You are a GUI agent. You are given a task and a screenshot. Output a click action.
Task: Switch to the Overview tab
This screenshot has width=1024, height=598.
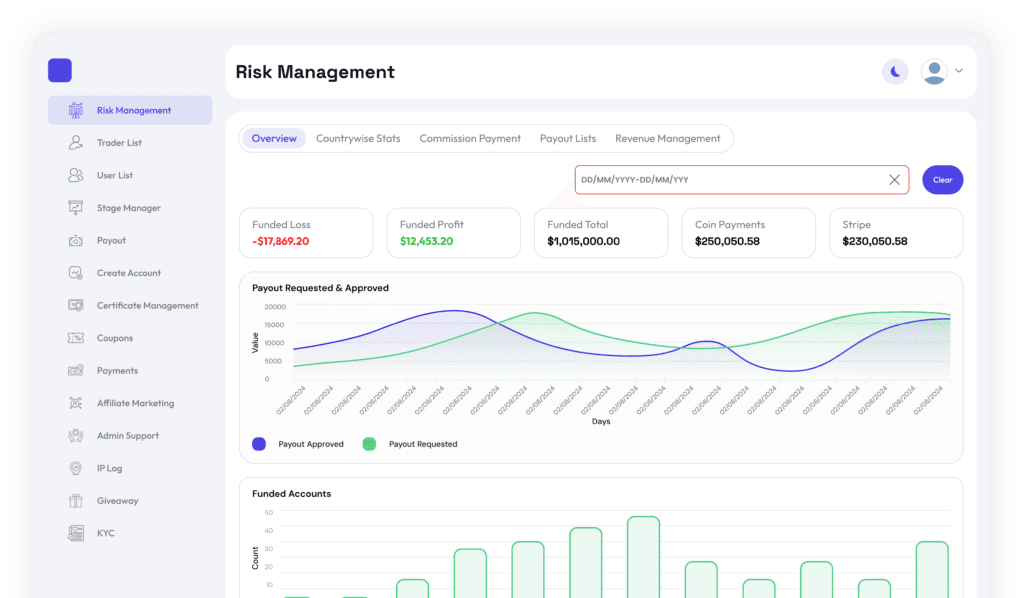click(274, 138)
